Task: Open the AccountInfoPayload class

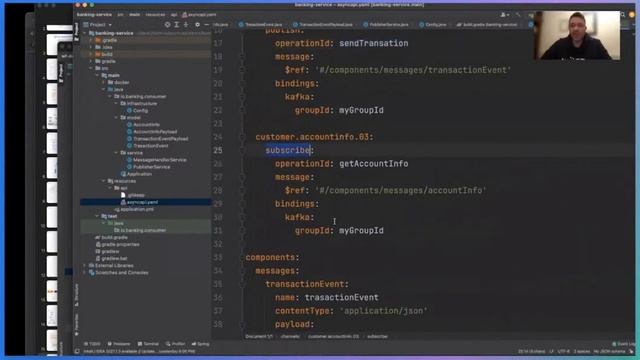Action: tap(152, 131)
